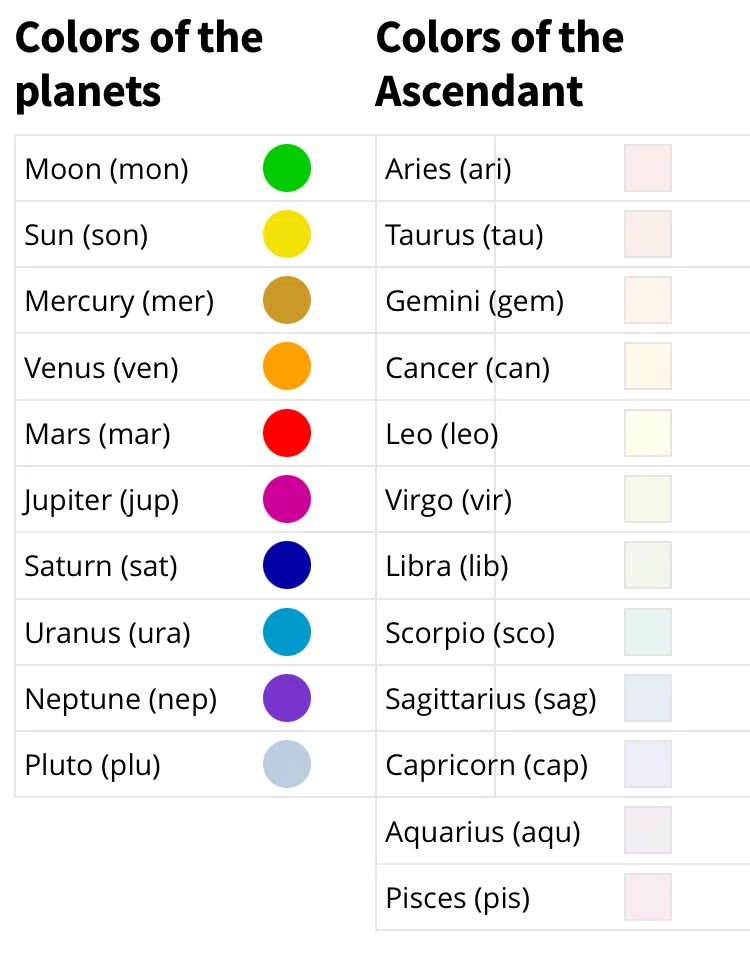Click the Sagittarius (sag) row label
The height and width of the screenshot is (976, 750).
point(490,700)
